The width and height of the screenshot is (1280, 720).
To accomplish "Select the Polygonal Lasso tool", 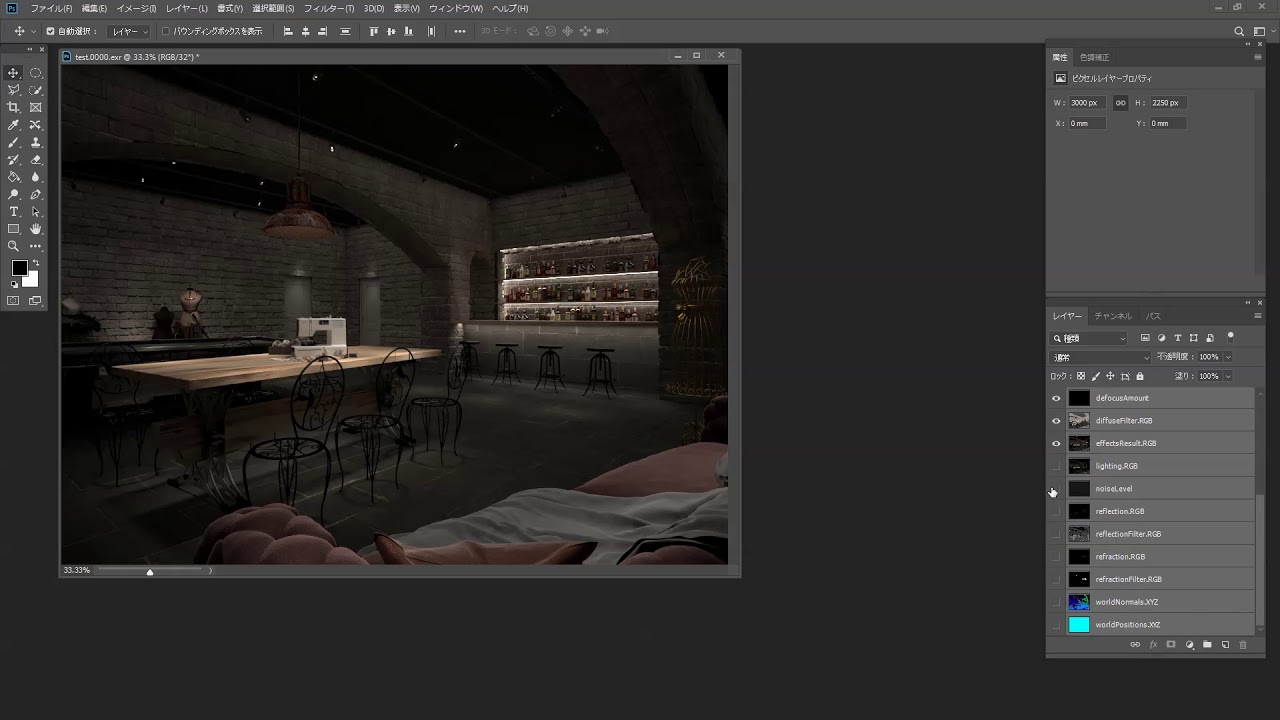I will coord(14,90).
